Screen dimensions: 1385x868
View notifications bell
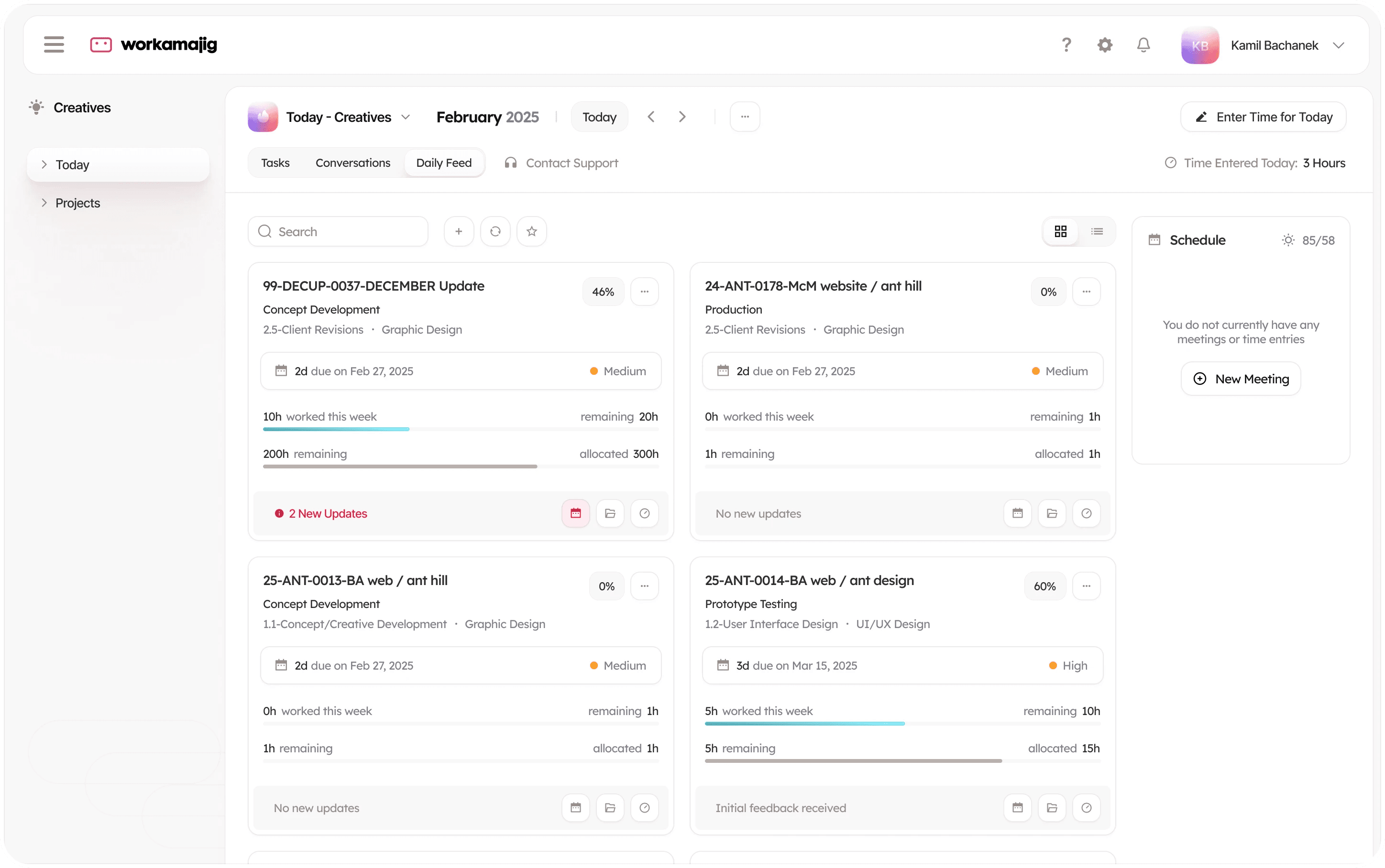(1143, 45)
